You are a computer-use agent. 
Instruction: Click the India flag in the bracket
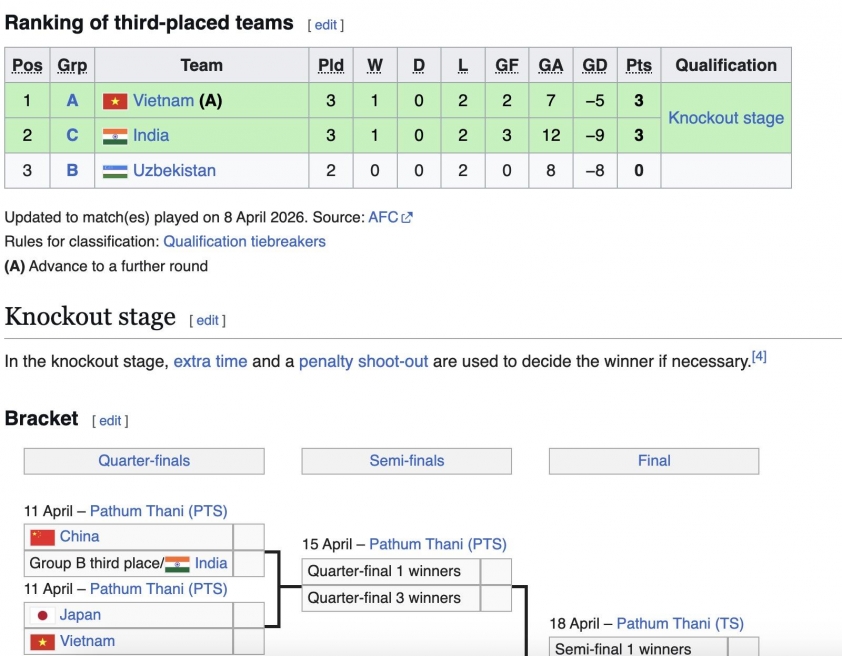coord(177,564)
